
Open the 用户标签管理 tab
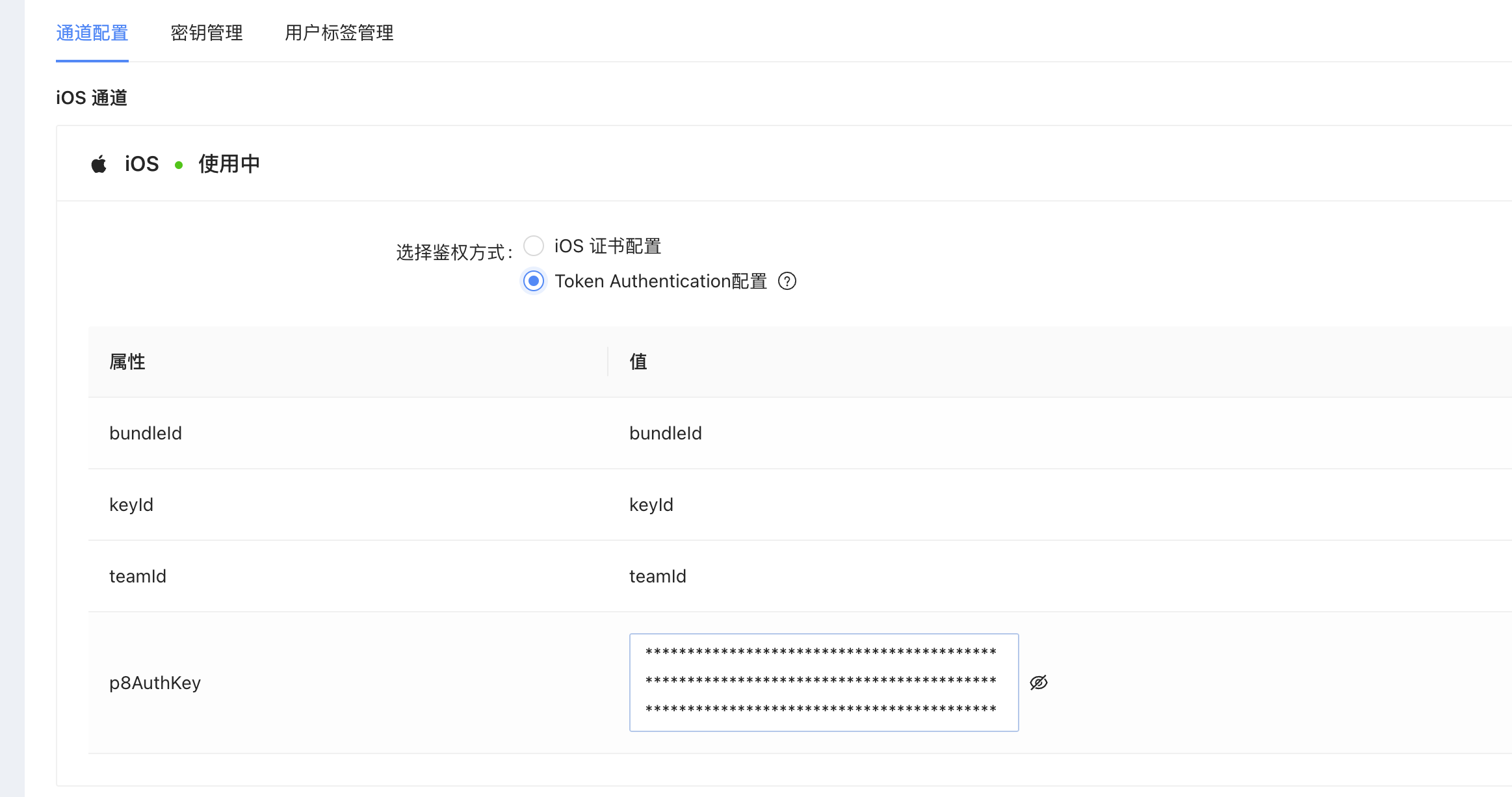coord(339,33)
